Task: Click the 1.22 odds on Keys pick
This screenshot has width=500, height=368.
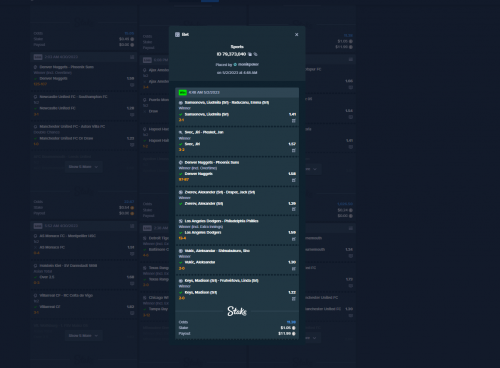Action: tap(292, 292)
